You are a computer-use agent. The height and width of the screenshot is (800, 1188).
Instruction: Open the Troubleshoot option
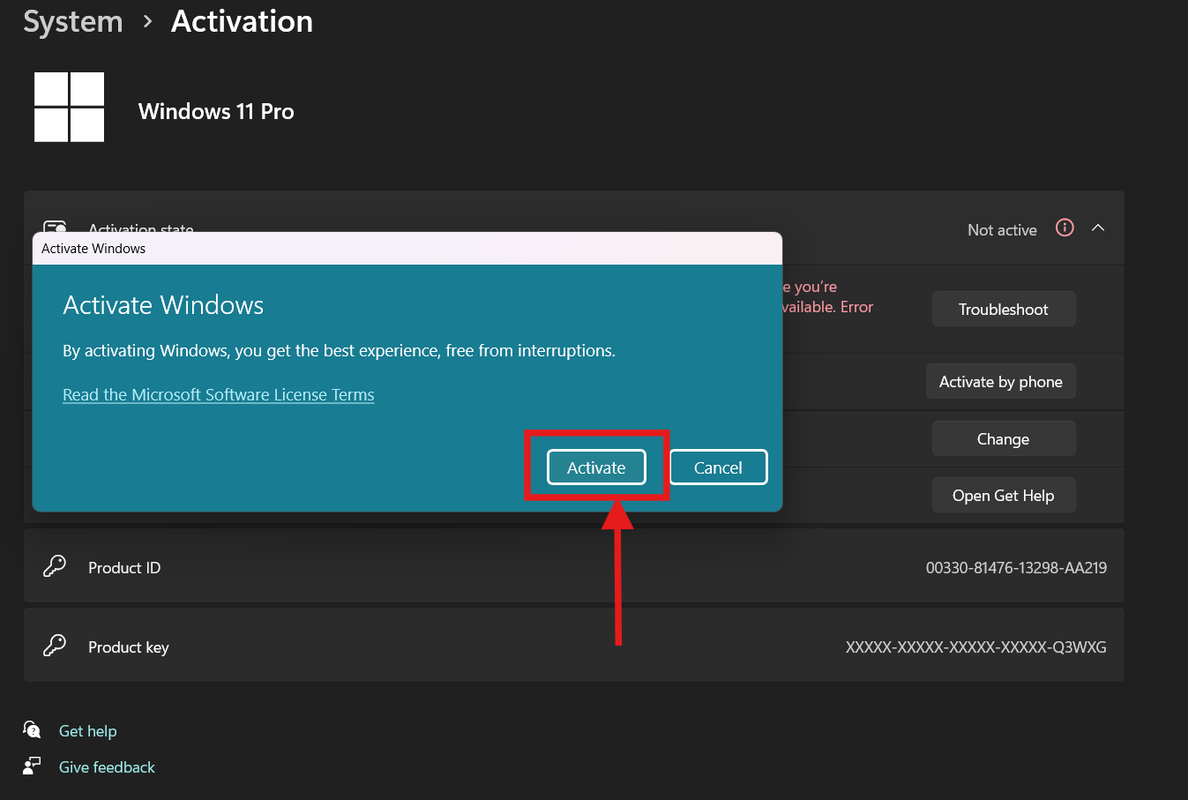click(1003, 308)
